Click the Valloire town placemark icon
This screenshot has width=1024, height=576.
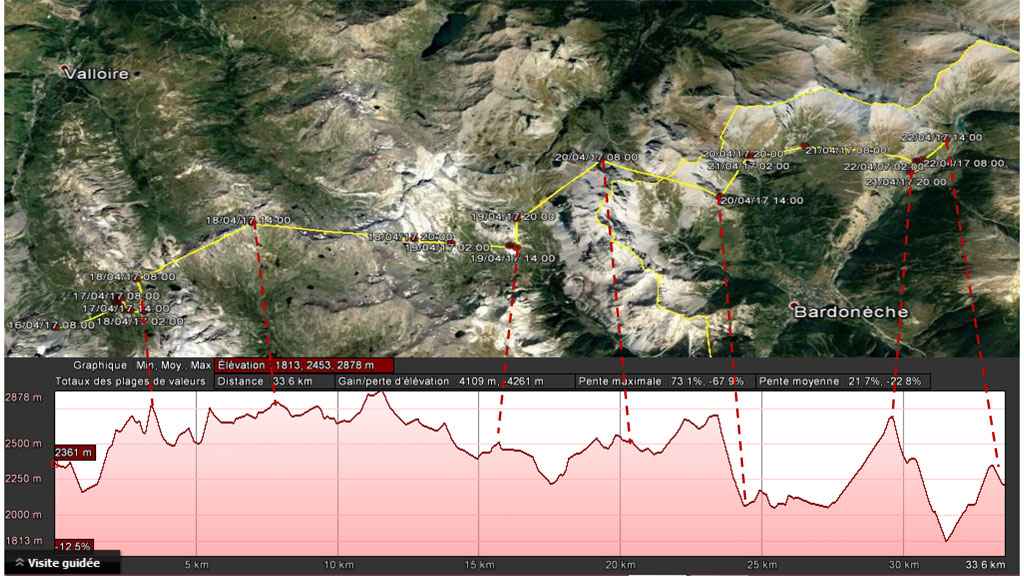(66, 70)
